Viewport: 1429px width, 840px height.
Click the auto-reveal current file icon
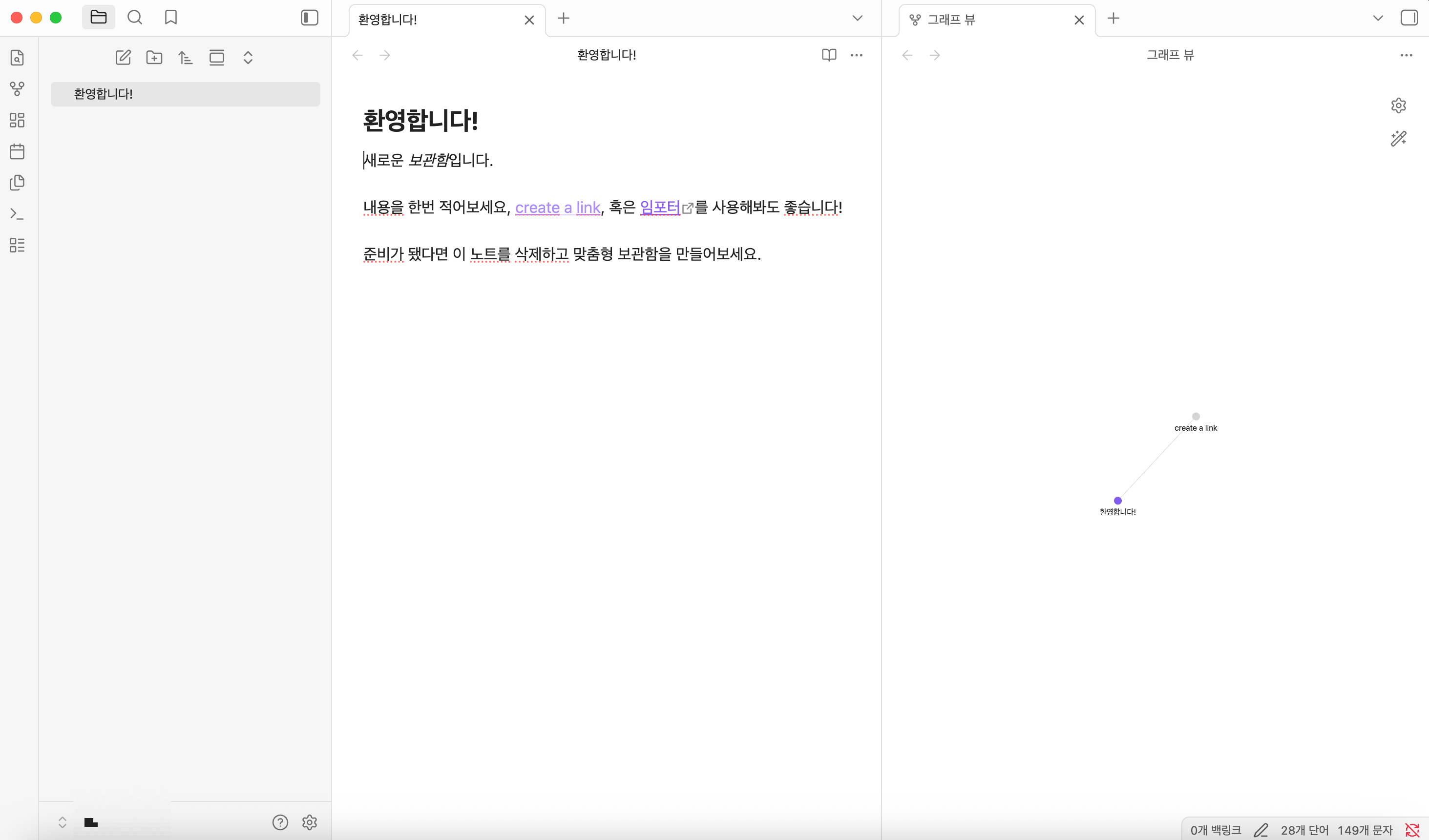tap(217, 57)
